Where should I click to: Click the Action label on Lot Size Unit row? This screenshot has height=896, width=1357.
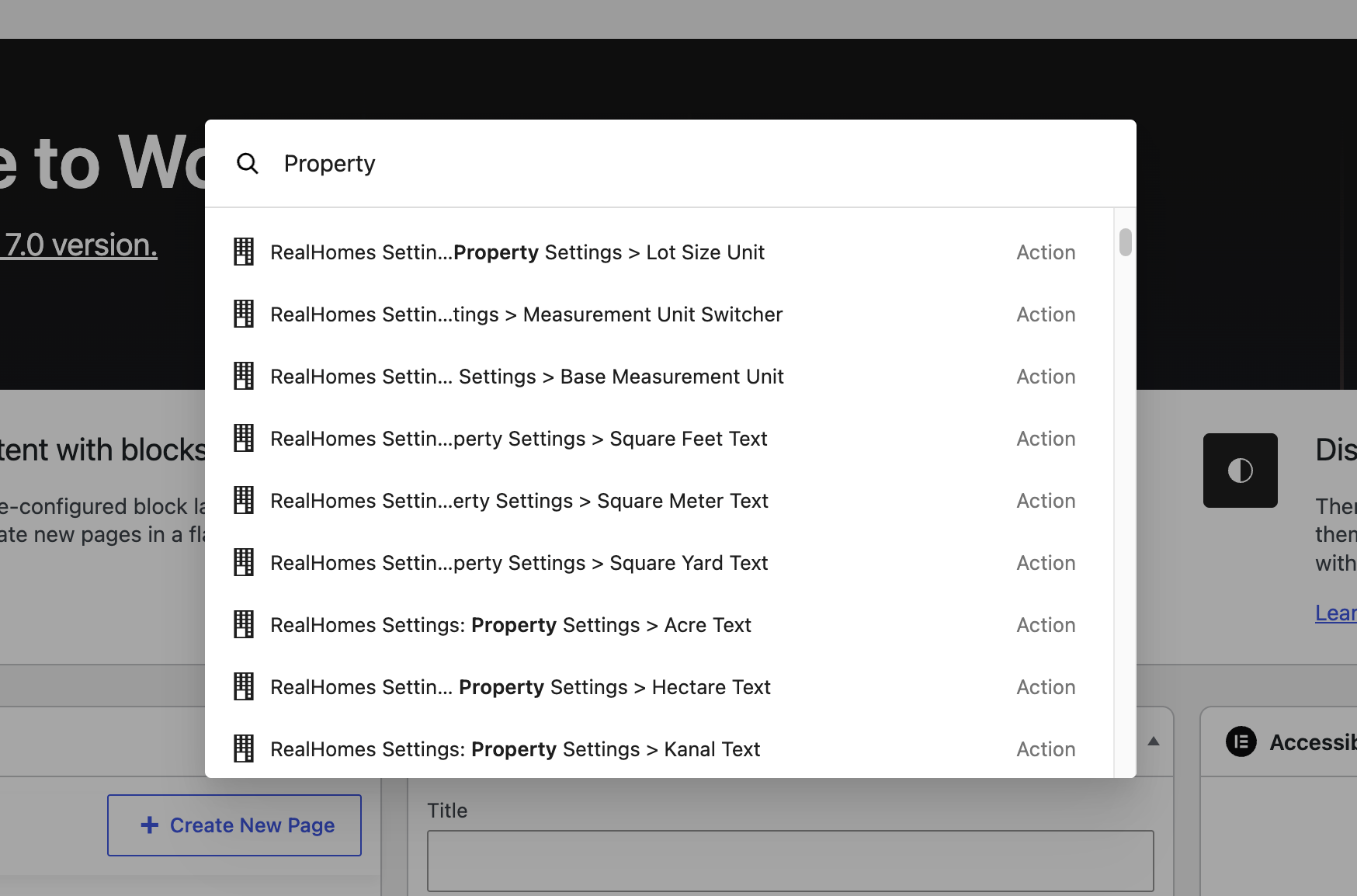coord(1046,252)
